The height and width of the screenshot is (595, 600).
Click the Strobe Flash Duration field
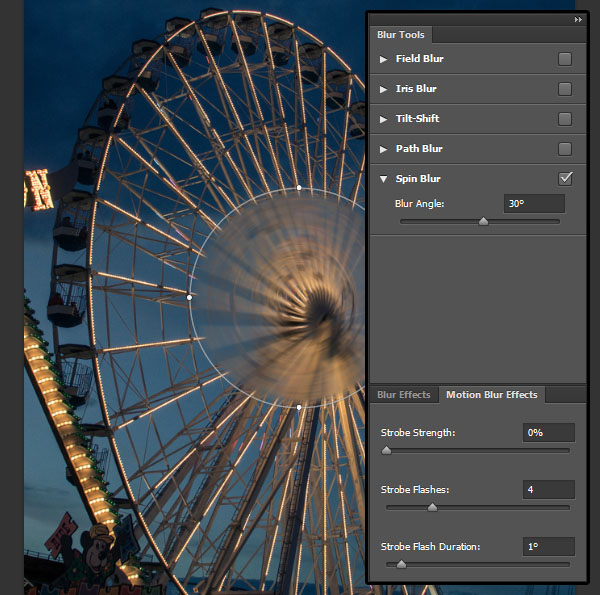tap(548, 546)
